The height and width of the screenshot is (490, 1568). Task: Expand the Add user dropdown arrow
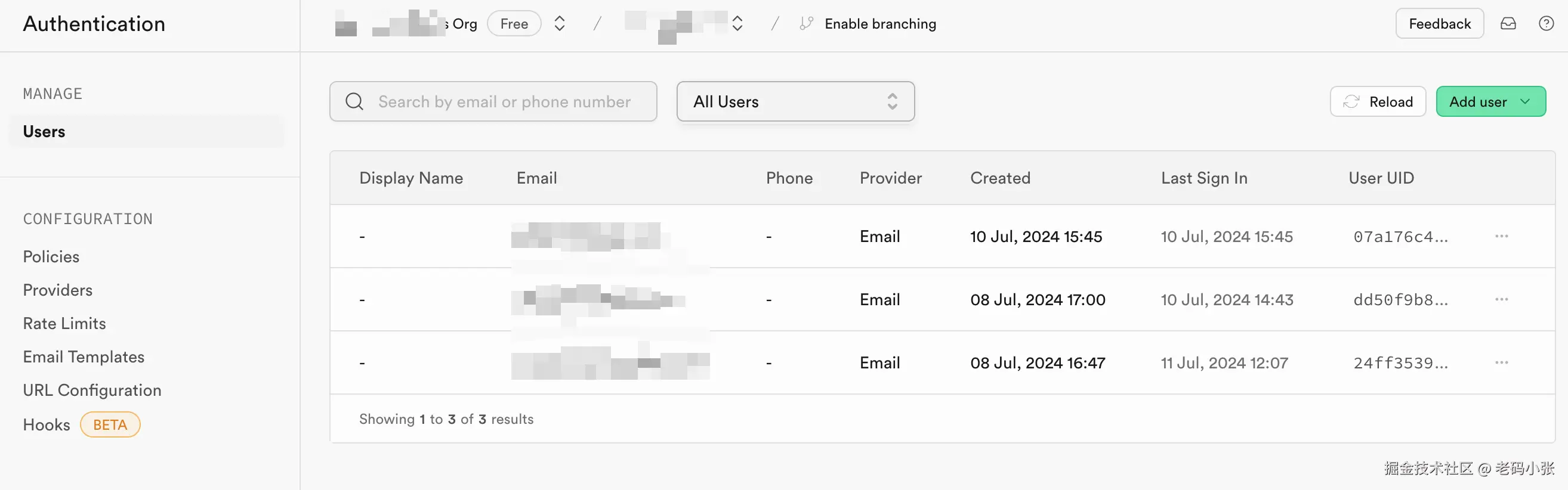pos(1525,101)
